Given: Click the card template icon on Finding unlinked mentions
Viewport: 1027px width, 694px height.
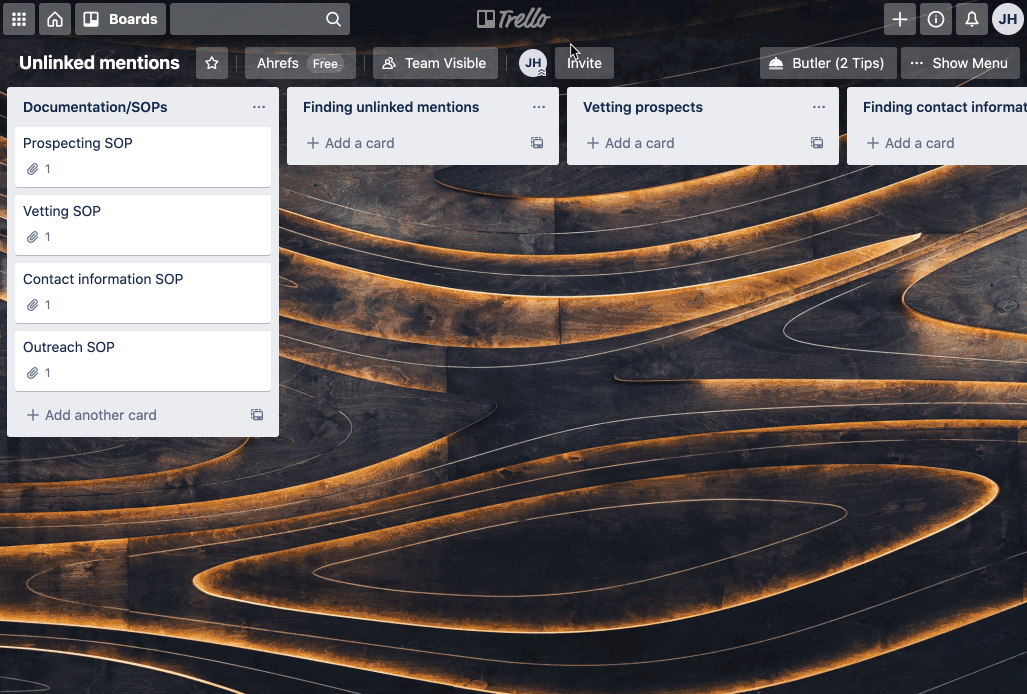Looking at the screenshot, I should pyautogui.click(x=537, y=143).
